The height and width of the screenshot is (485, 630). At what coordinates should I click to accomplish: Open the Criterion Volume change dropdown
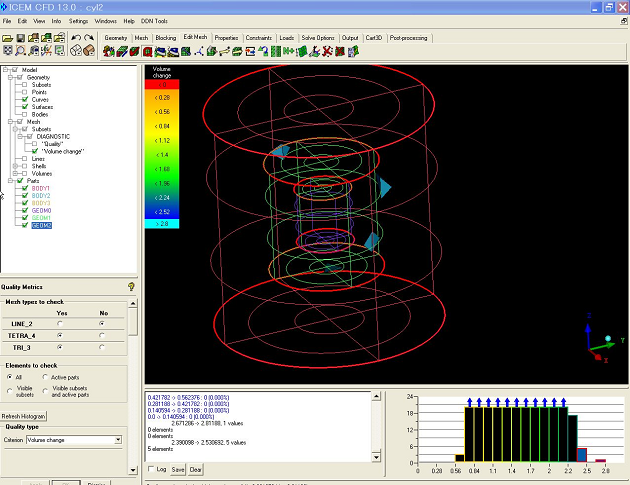(117, 440)
